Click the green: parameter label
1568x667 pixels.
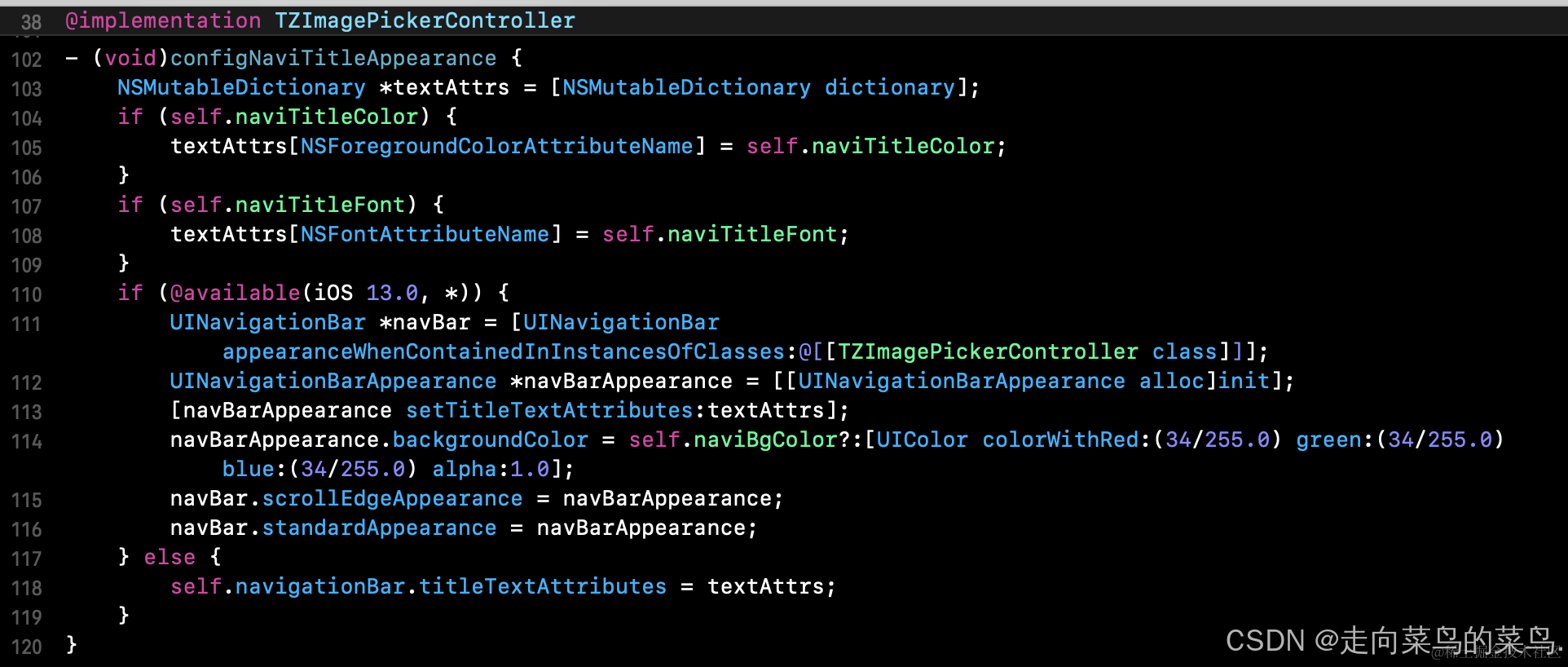pyautogui.click(x=1335, y=440)
